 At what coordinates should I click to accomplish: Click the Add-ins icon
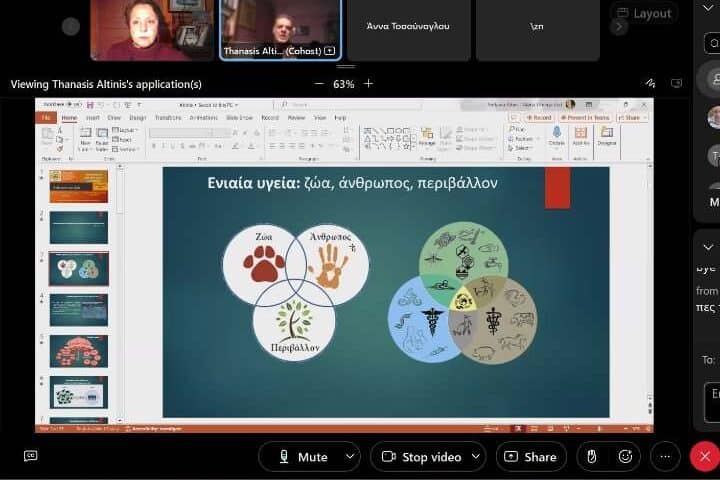tap(581, 134)
